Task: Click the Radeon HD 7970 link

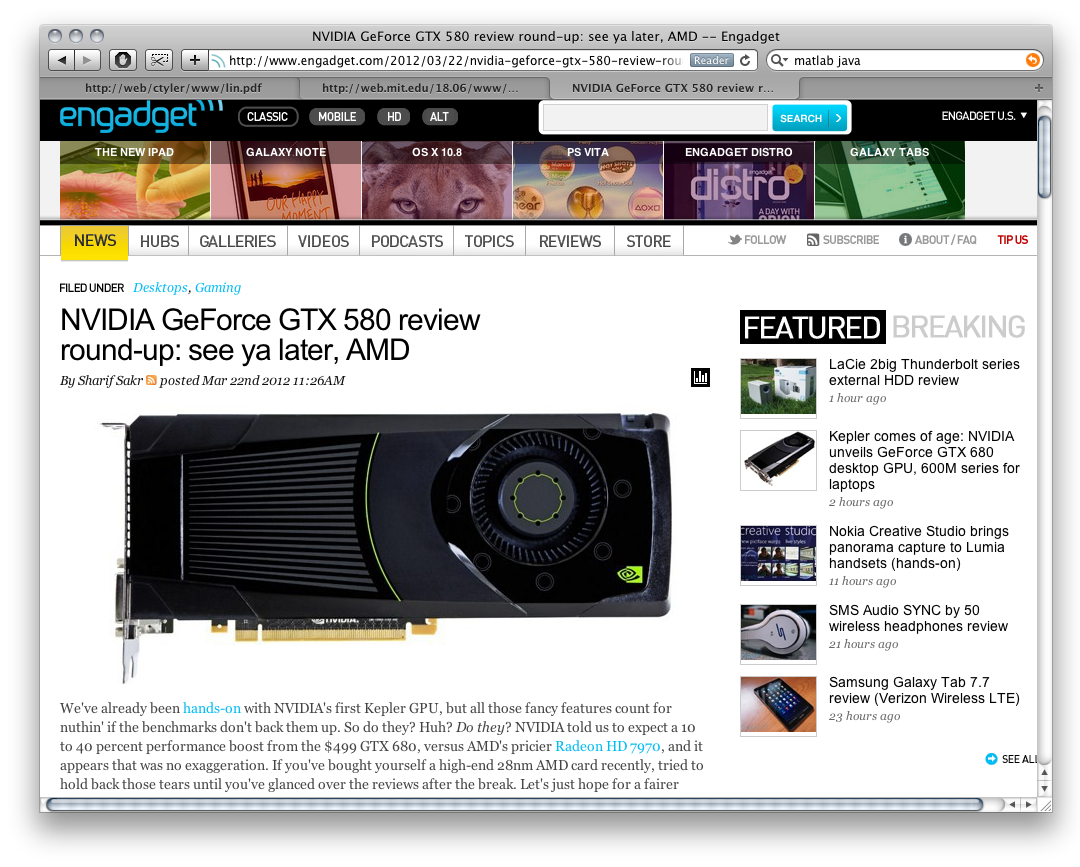Action: 608,746
